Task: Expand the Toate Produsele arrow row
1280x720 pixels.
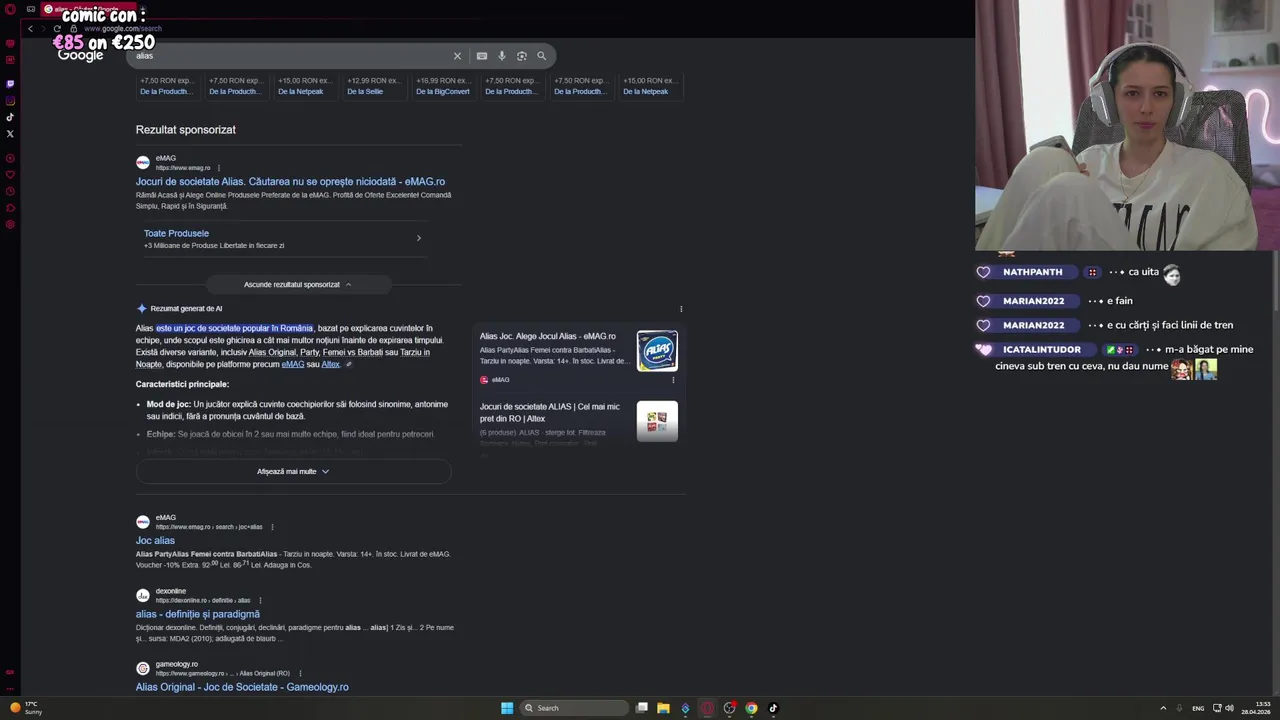Action: coord(285,238)
